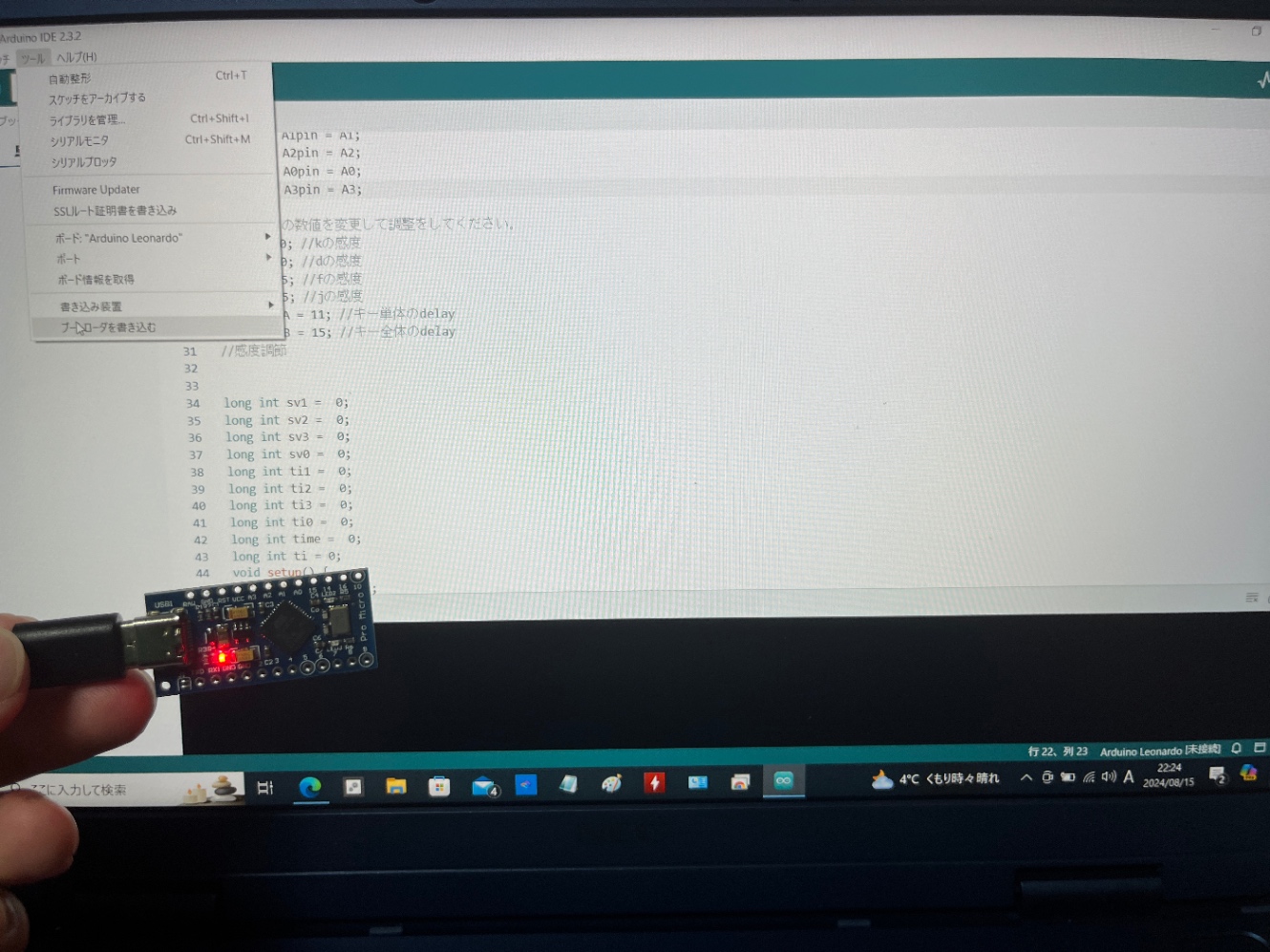1270x952 pixels.
Task: Click ブートローダを書き込む menu entry
Action: (x=158, y=328)
